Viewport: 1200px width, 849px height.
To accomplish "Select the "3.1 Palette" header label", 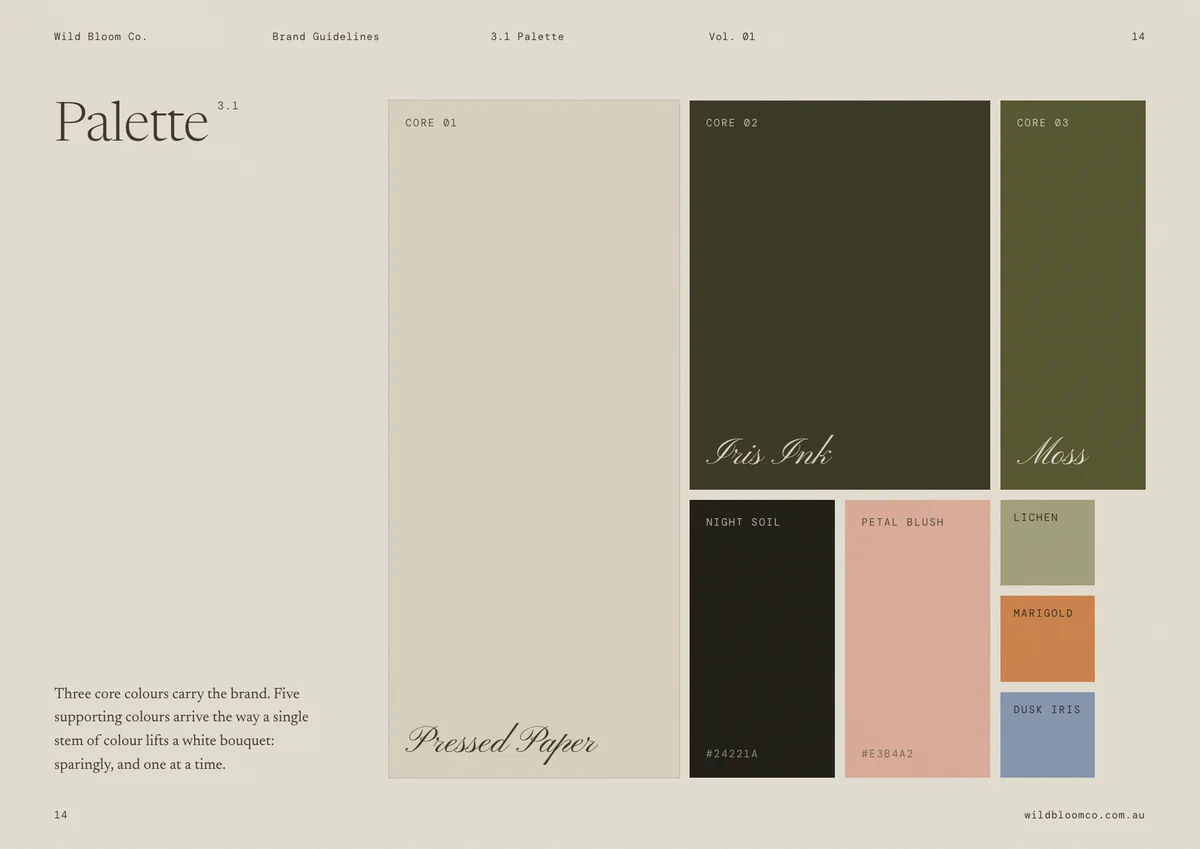I will 527,37.
